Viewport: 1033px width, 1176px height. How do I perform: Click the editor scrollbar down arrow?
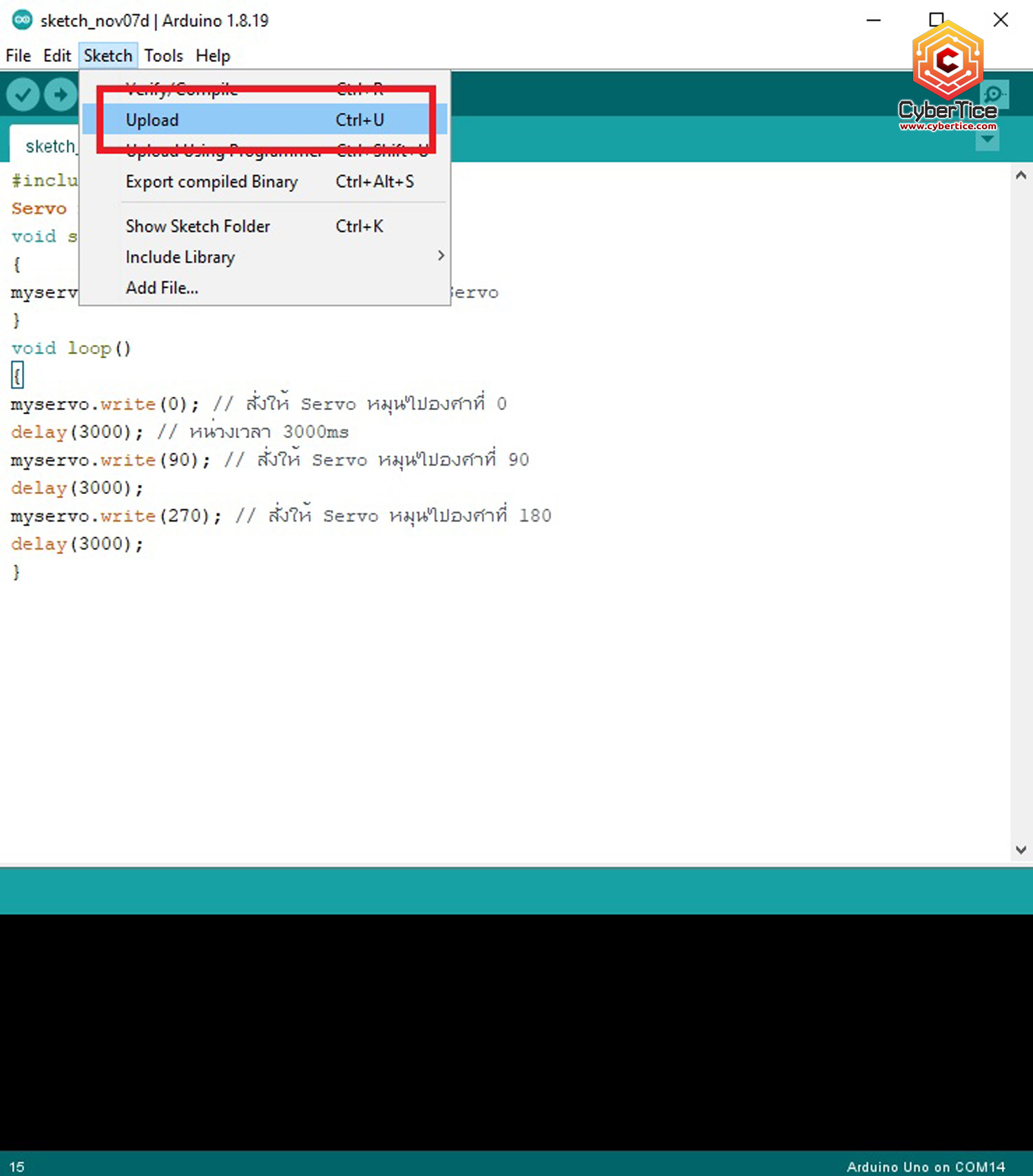tap(1021, 850)
